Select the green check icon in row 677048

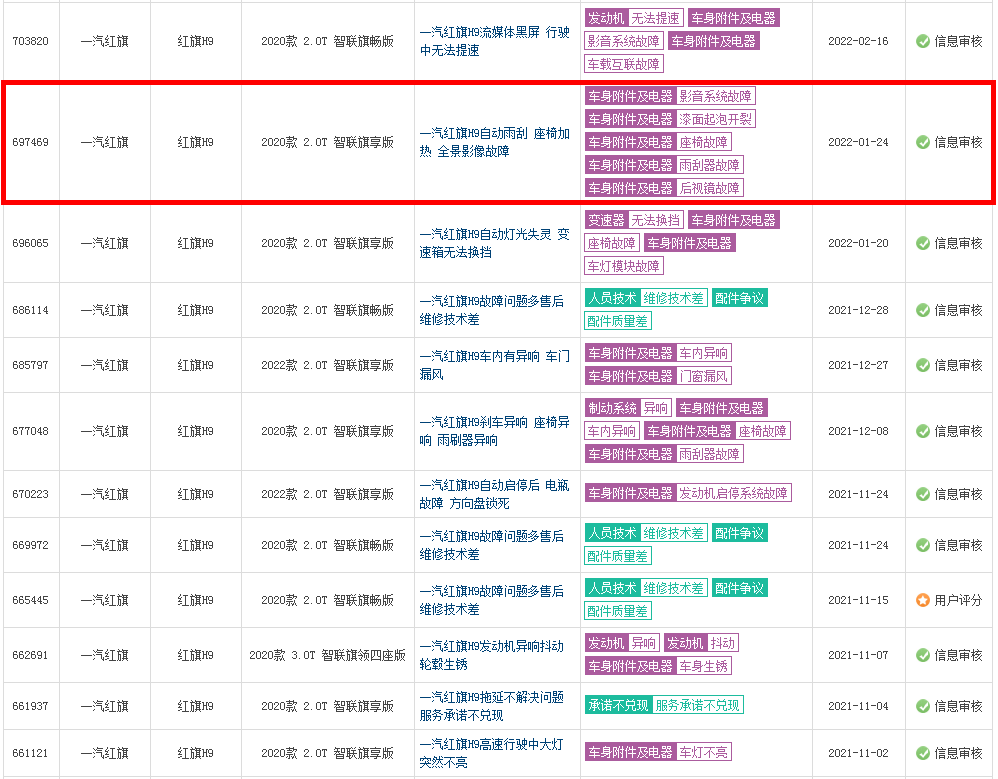[x=922, y=432]
